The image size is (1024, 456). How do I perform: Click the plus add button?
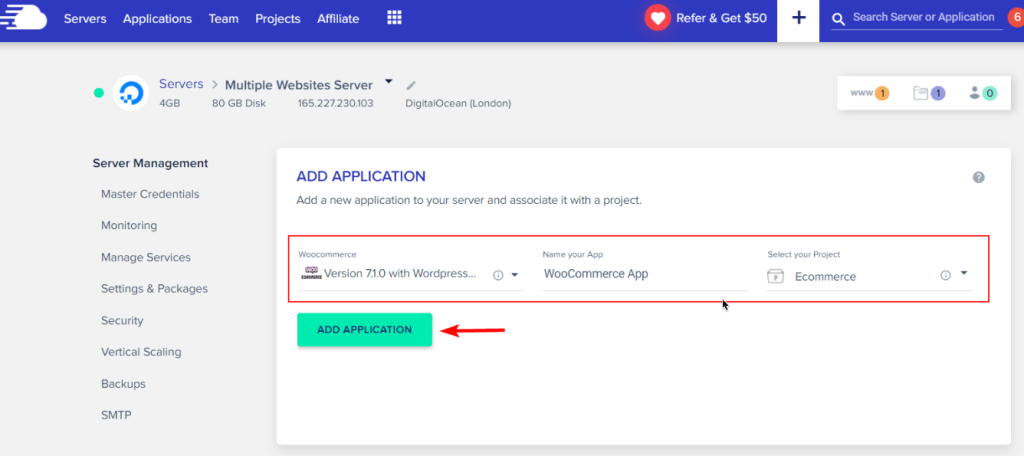point(798,18)
